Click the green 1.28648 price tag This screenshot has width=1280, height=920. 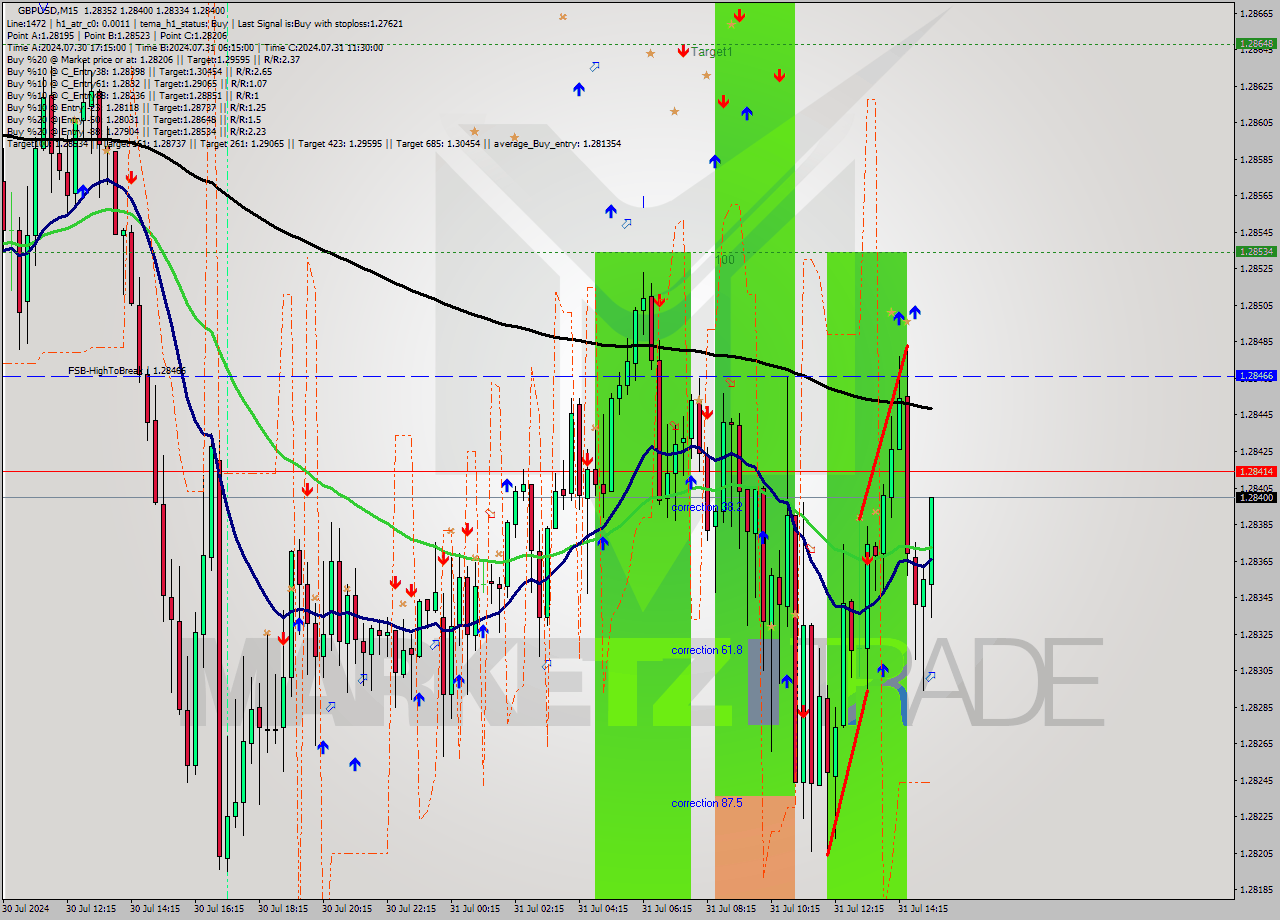click(1256, 43)
